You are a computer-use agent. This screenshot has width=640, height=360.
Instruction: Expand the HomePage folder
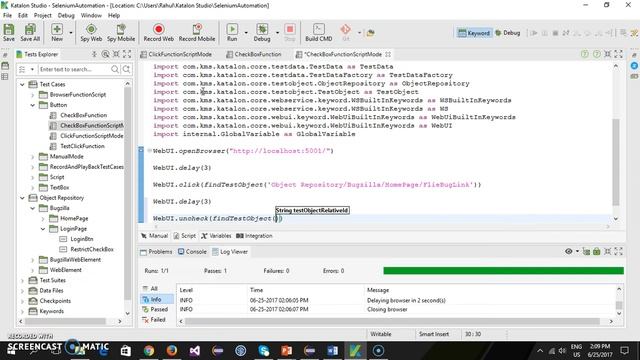tap(43, 219)
